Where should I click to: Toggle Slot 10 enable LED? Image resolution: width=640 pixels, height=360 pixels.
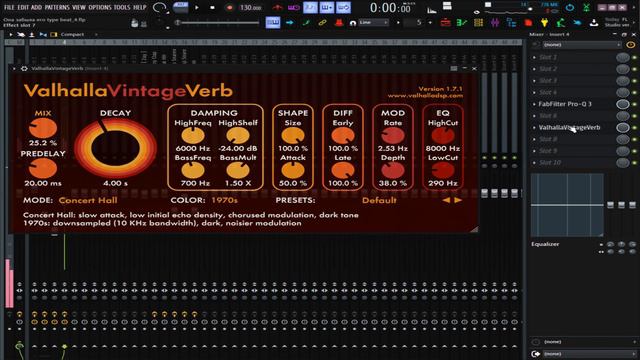pos(634,162)
